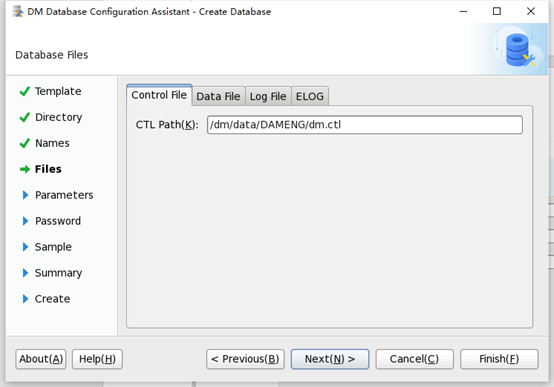554x387 pixels.
Task: Click the CTL Path(K) label
Action: click(167, 125)
